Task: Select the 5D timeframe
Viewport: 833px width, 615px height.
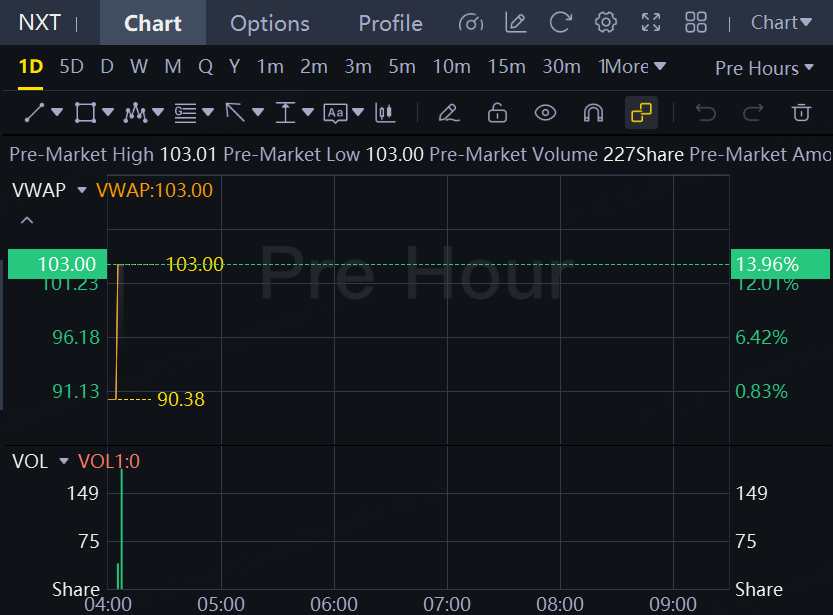Action: 71,66
